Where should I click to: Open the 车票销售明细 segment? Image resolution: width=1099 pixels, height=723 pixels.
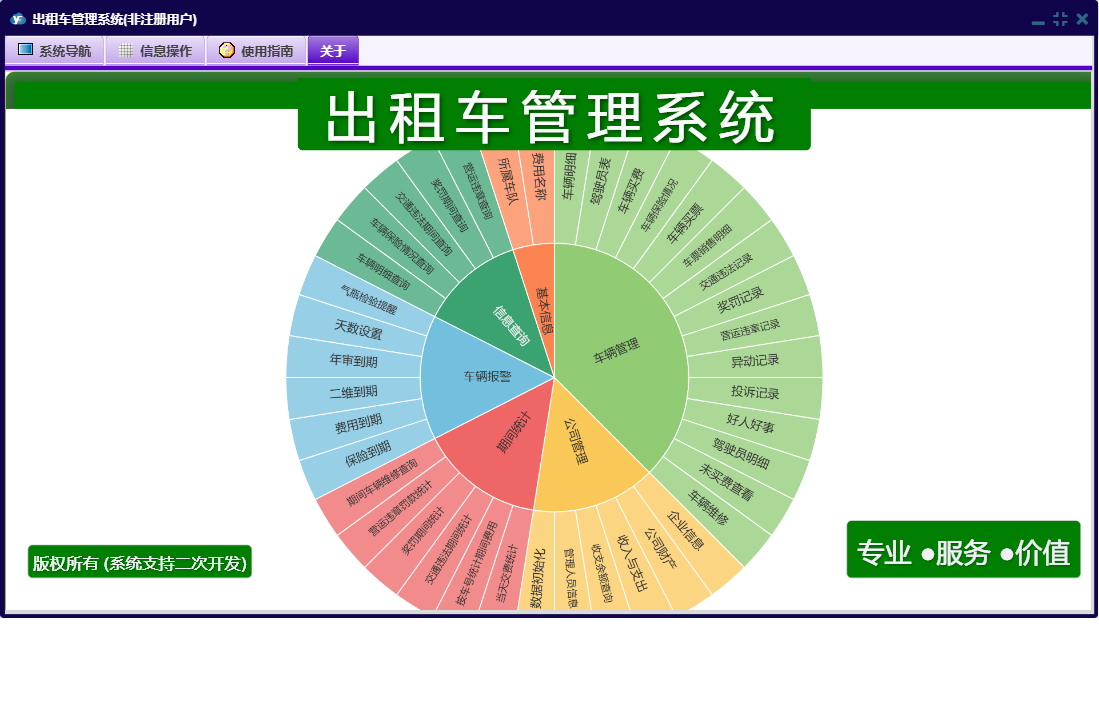click(x=707, y=246)
